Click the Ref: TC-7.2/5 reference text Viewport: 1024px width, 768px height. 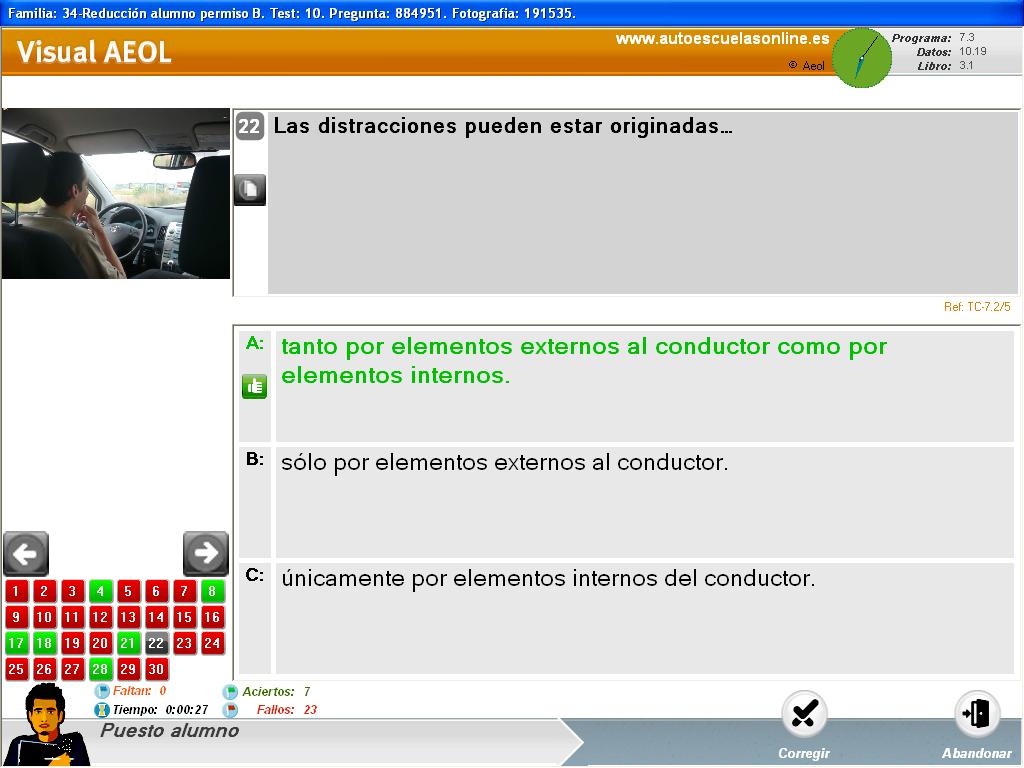(976, 307)
